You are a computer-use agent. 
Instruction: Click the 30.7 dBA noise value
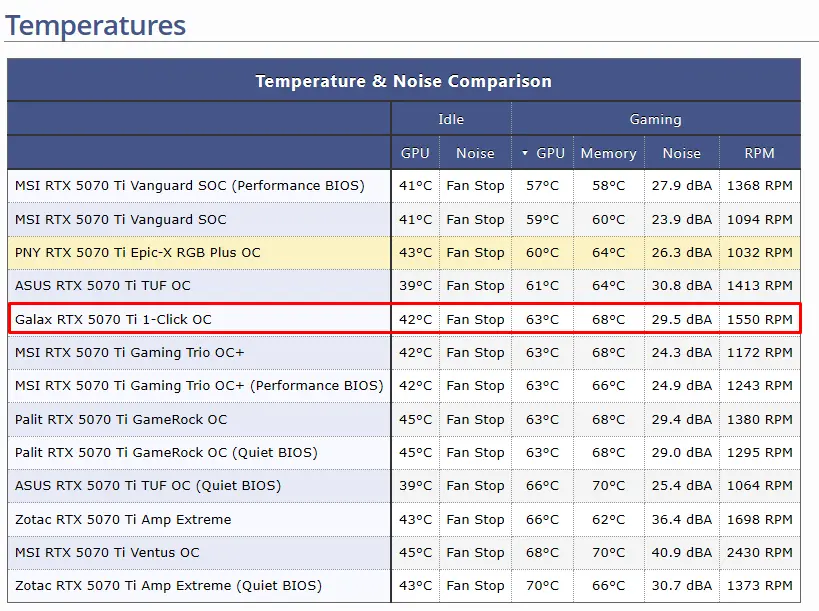[x=682, y=585]
